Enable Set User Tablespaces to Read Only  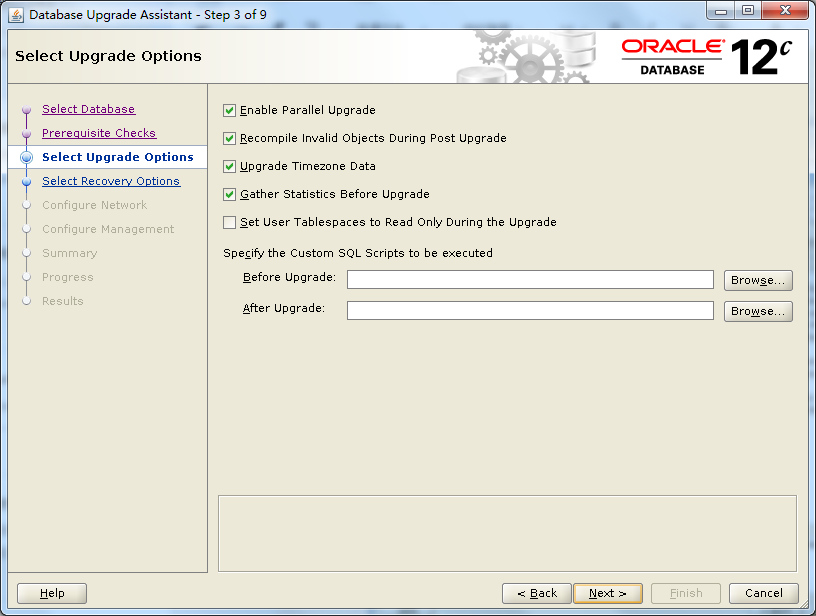[x=229, y=222]
